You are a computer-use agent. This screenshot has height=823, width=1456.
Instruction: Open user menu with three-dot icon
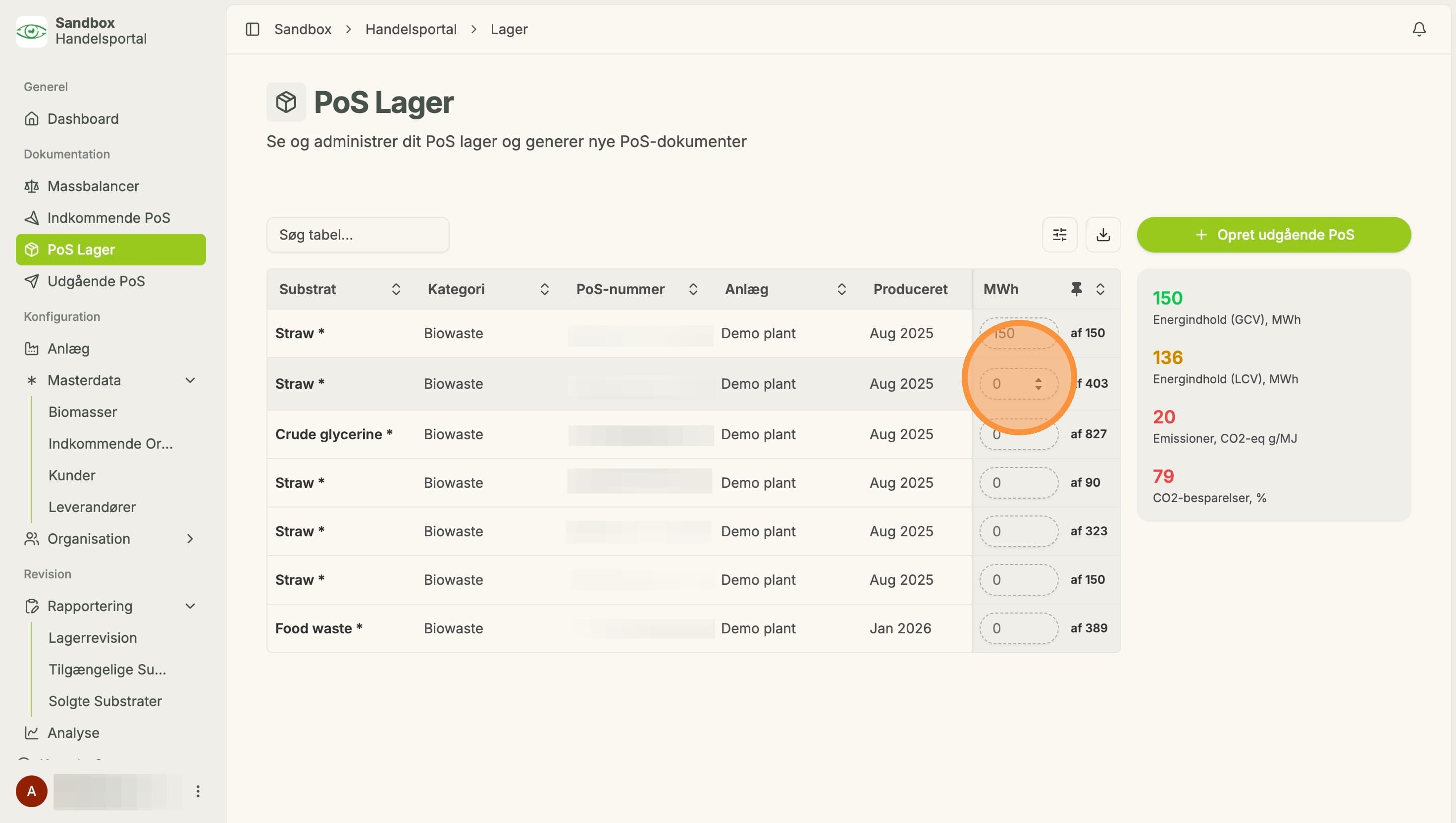(x=198, y=791)
